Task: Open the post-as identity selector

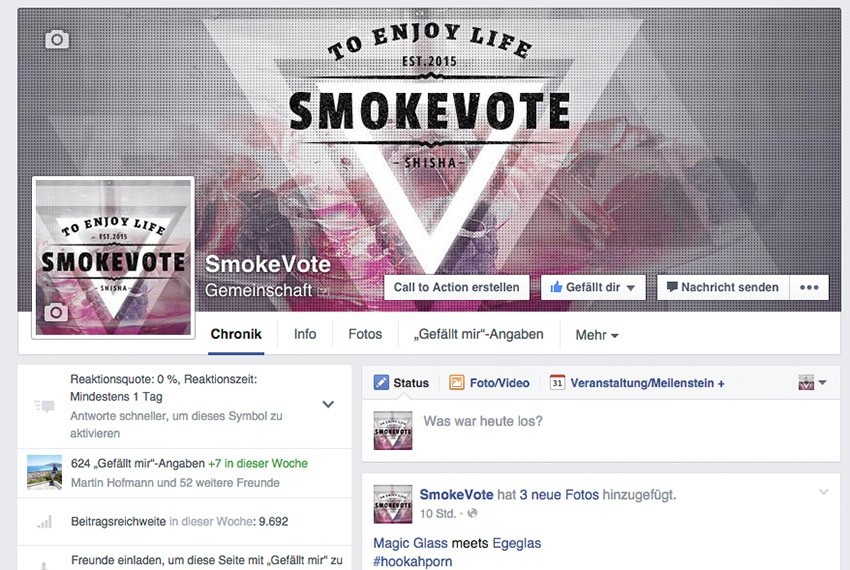Action: (813, 382)
